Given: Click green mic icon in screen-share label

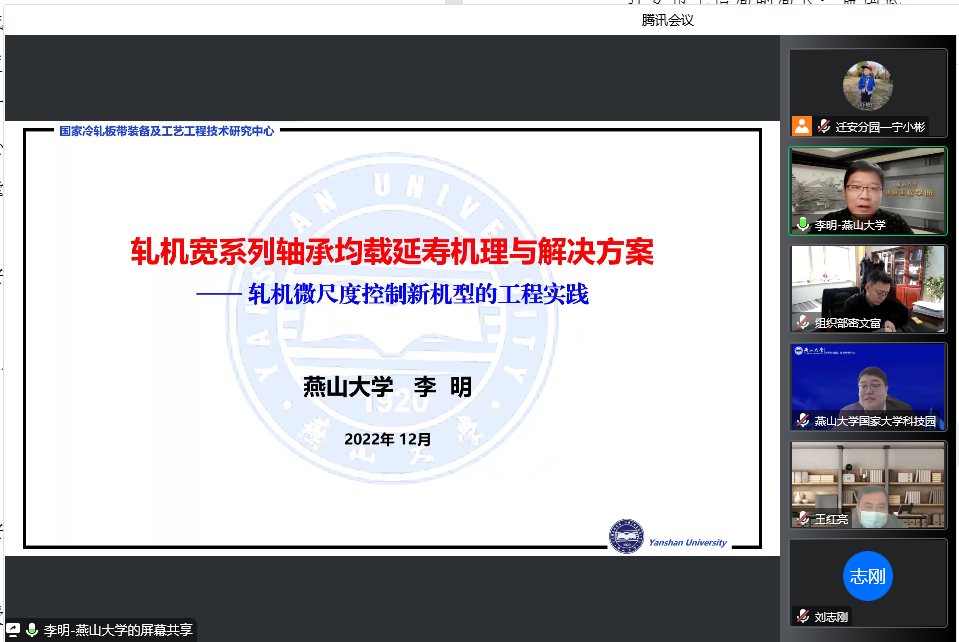Looking at the screenshot, I should point(32,630).
